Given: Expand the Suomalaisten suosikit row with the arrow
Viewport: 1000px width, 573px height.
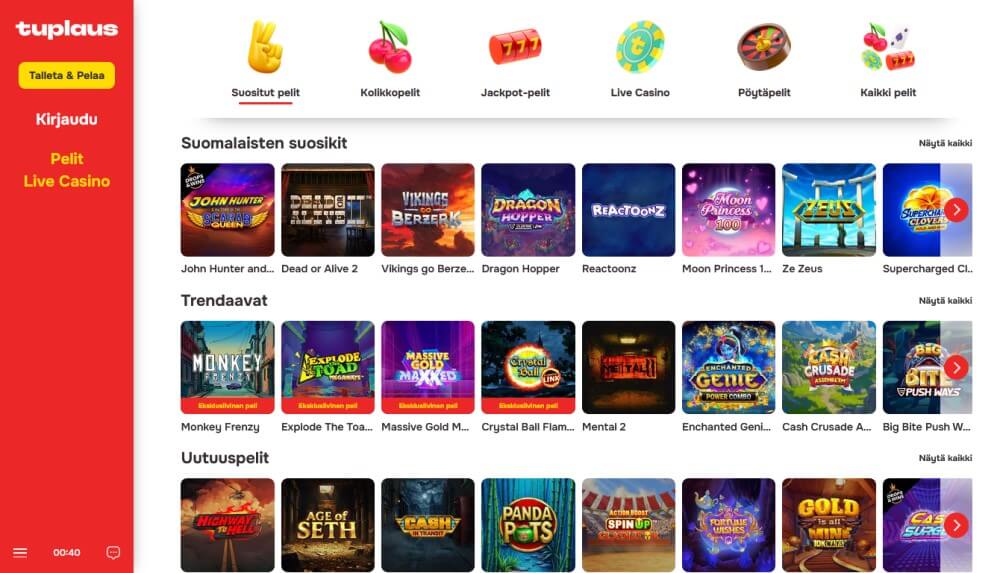Looking at the screenshot, I should (x=956, y=210).
